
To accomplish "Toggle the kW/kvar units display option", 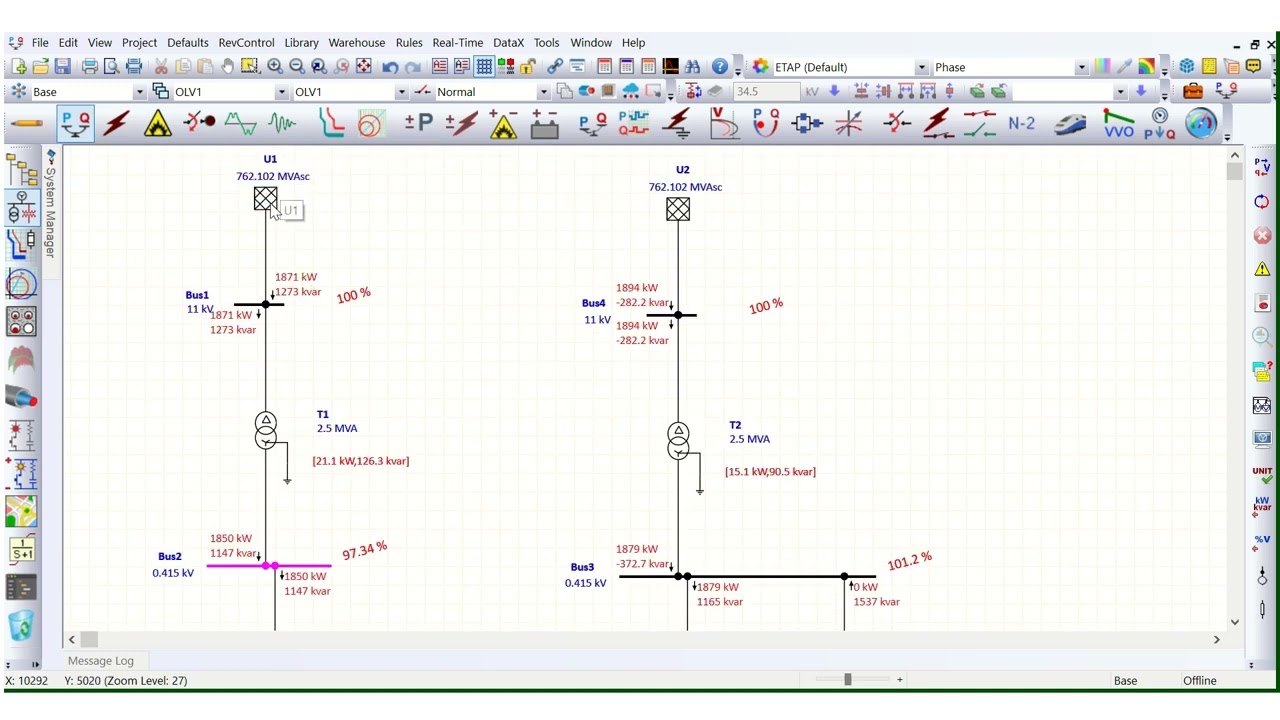I will click(1262, 506).
